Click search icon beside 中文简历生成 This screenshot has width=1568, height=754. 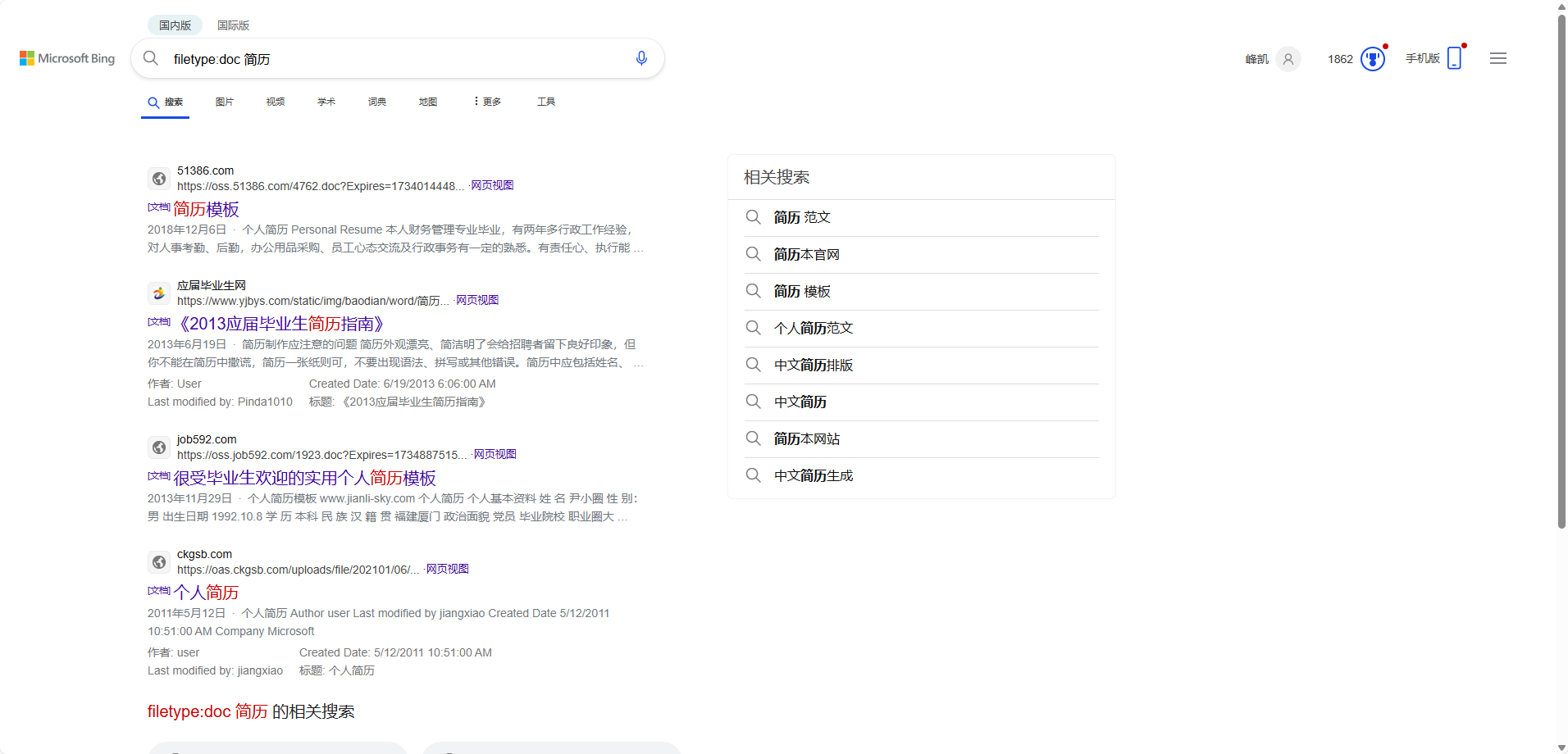753,475
